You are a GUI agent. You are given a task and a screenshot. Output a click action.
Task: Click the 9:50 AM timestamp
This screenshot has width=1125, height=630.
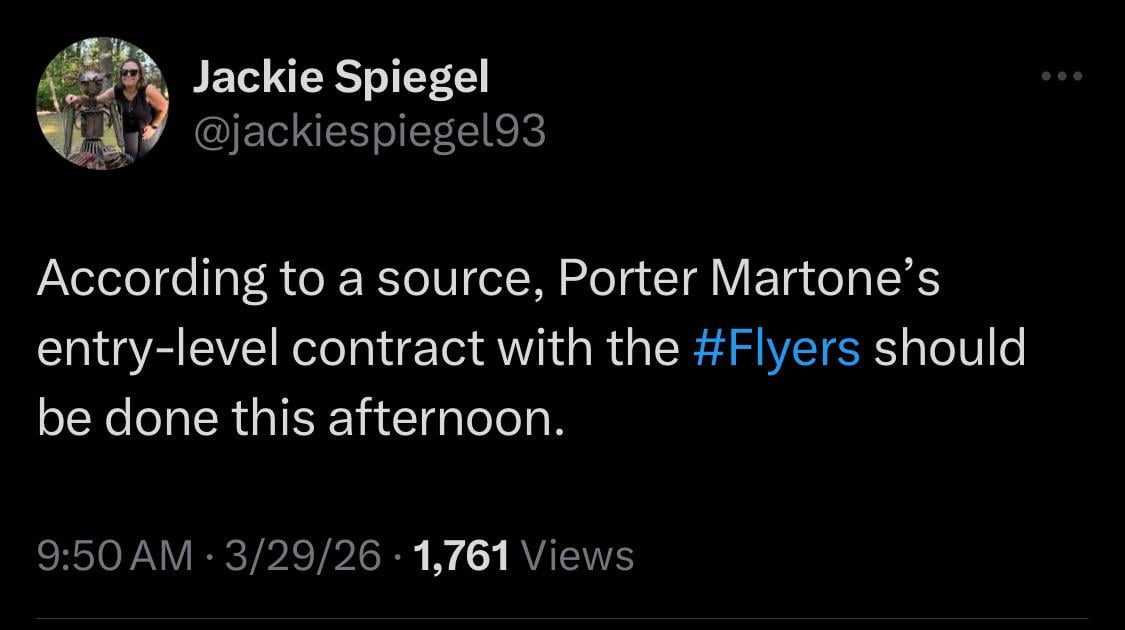pos(115,555)
